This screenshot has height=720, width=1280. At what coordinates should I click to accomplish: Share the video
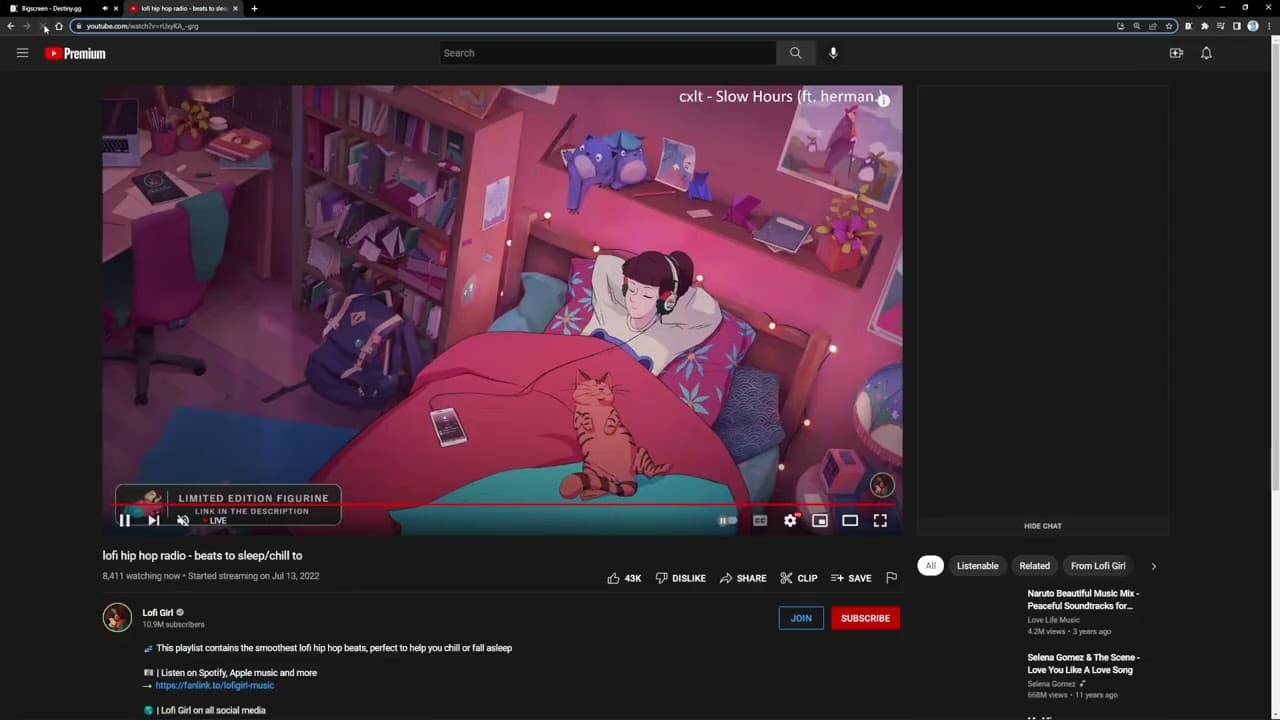point(743,578)
